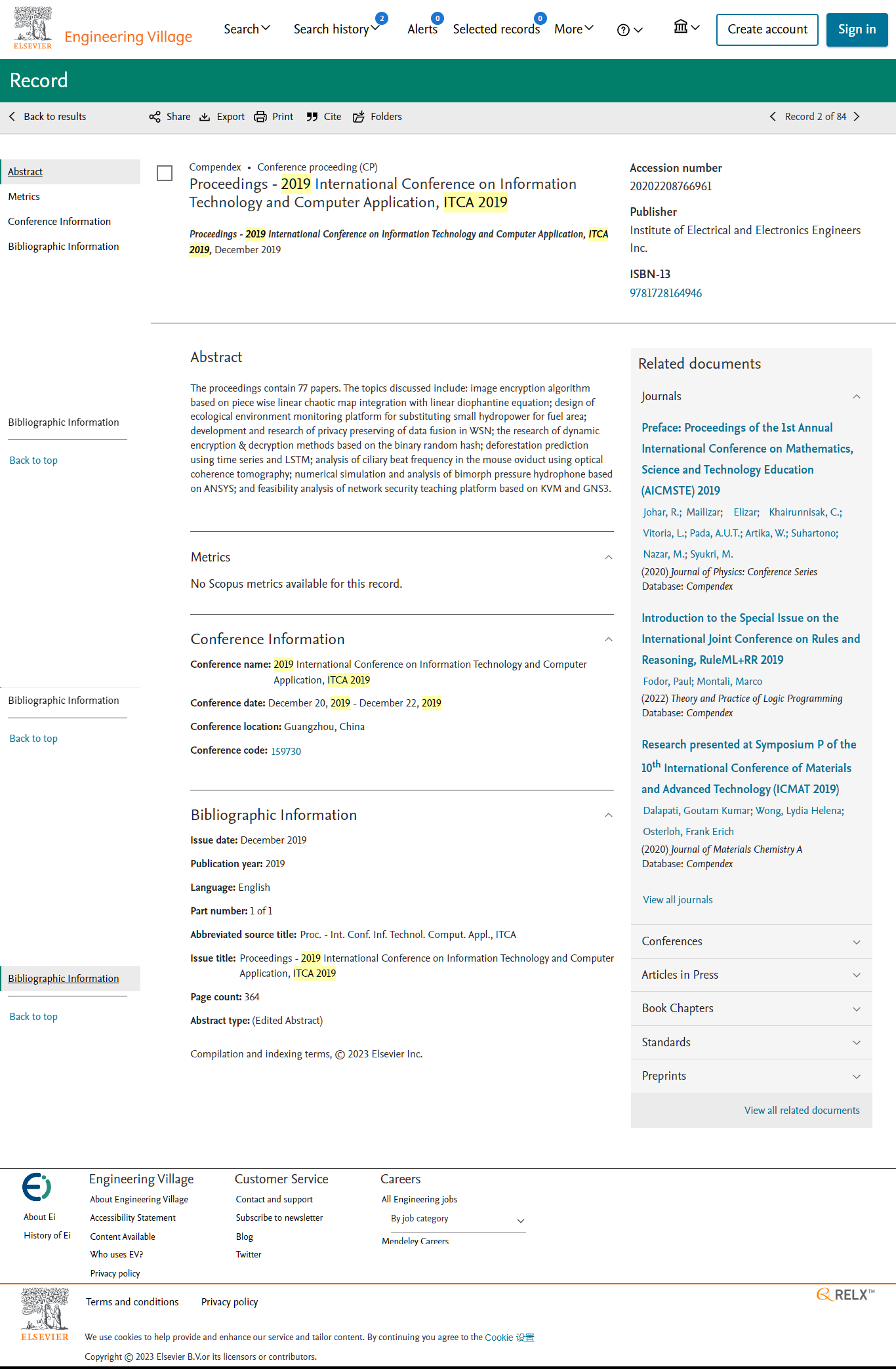Go to next record arrow
The width and height of the screenshot is (896, 1369).
click(857, 117)
